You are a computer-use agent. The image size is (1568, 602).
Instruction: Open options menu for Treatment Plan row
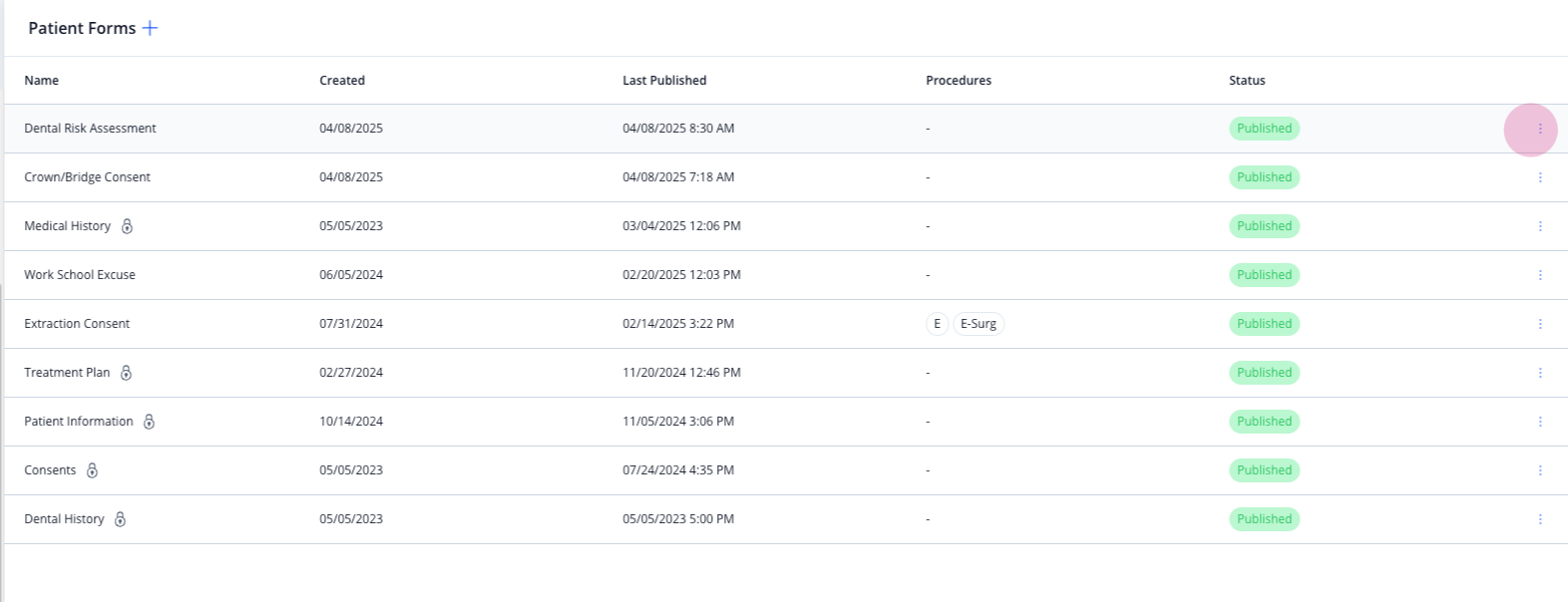click(x=1540, y=373)
